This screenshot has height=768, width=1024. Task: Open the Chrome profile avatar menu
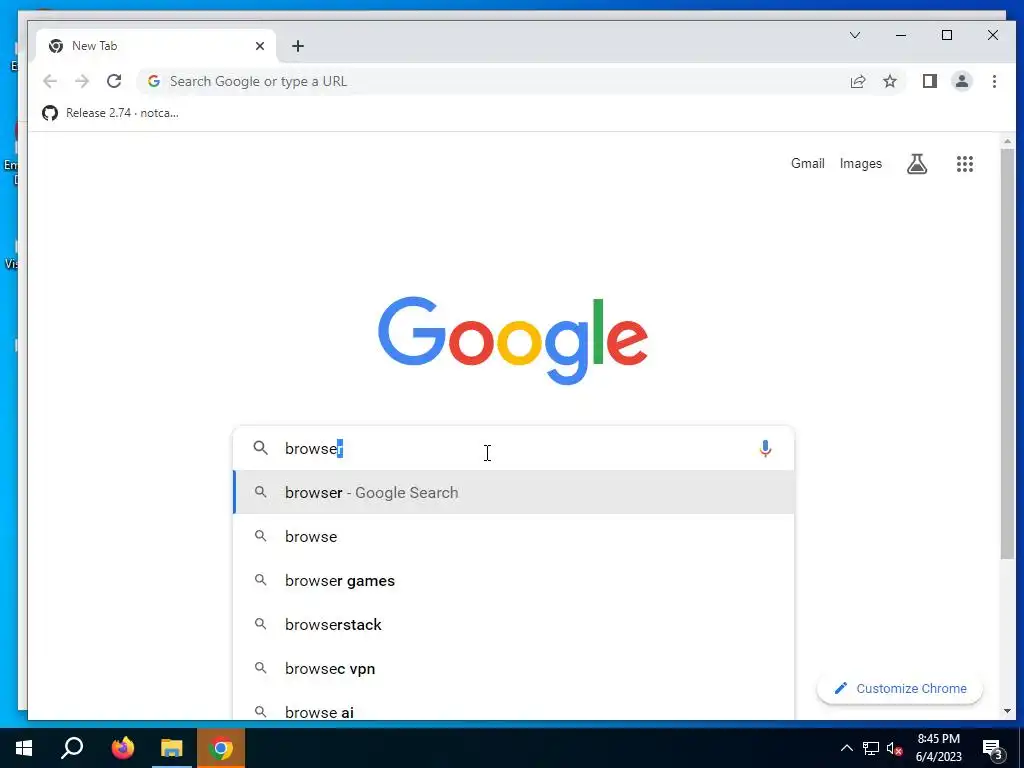tap(961, 81)
